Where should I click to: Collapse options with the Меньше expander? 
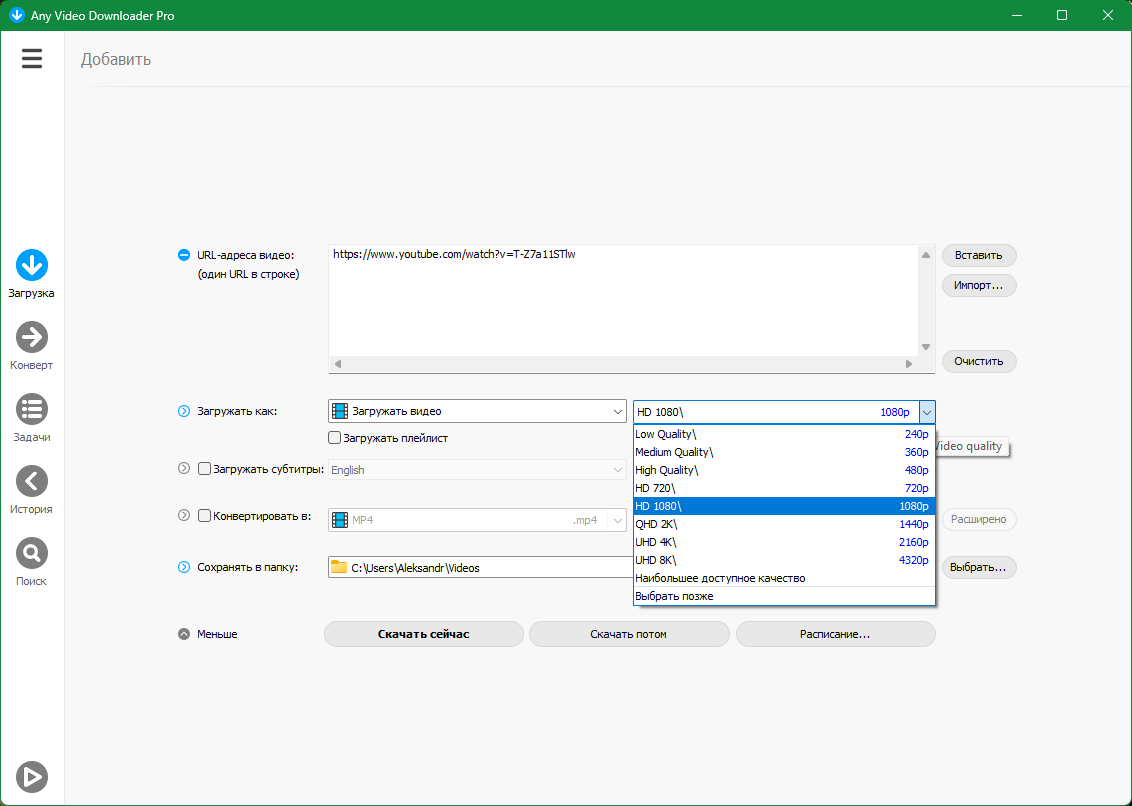point(183,634)
